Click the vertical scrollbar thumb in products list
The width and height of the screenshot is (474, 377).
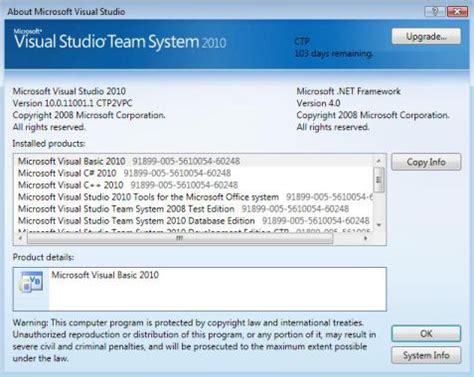tap(379, 180)
